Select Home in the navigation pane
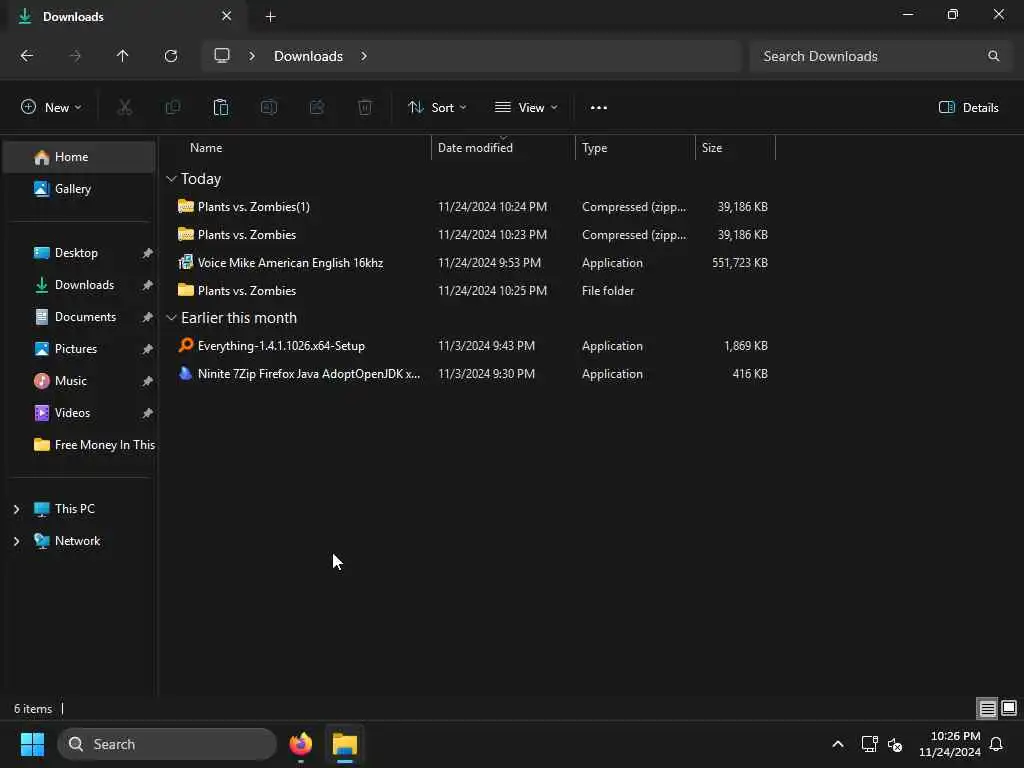The height and width of the screenshot is (768, 1024). pos(80,157)
